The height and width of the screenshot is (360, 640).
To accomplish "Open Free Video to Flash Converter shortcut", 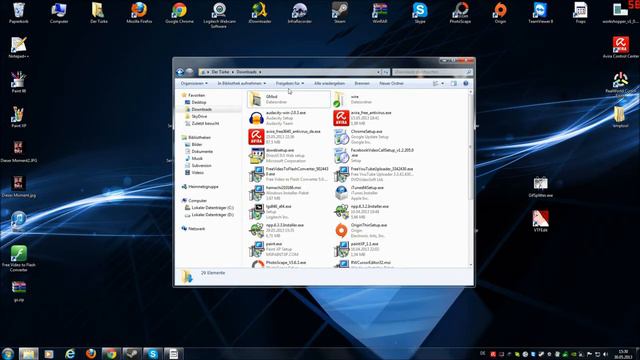I will pos(18,259).
